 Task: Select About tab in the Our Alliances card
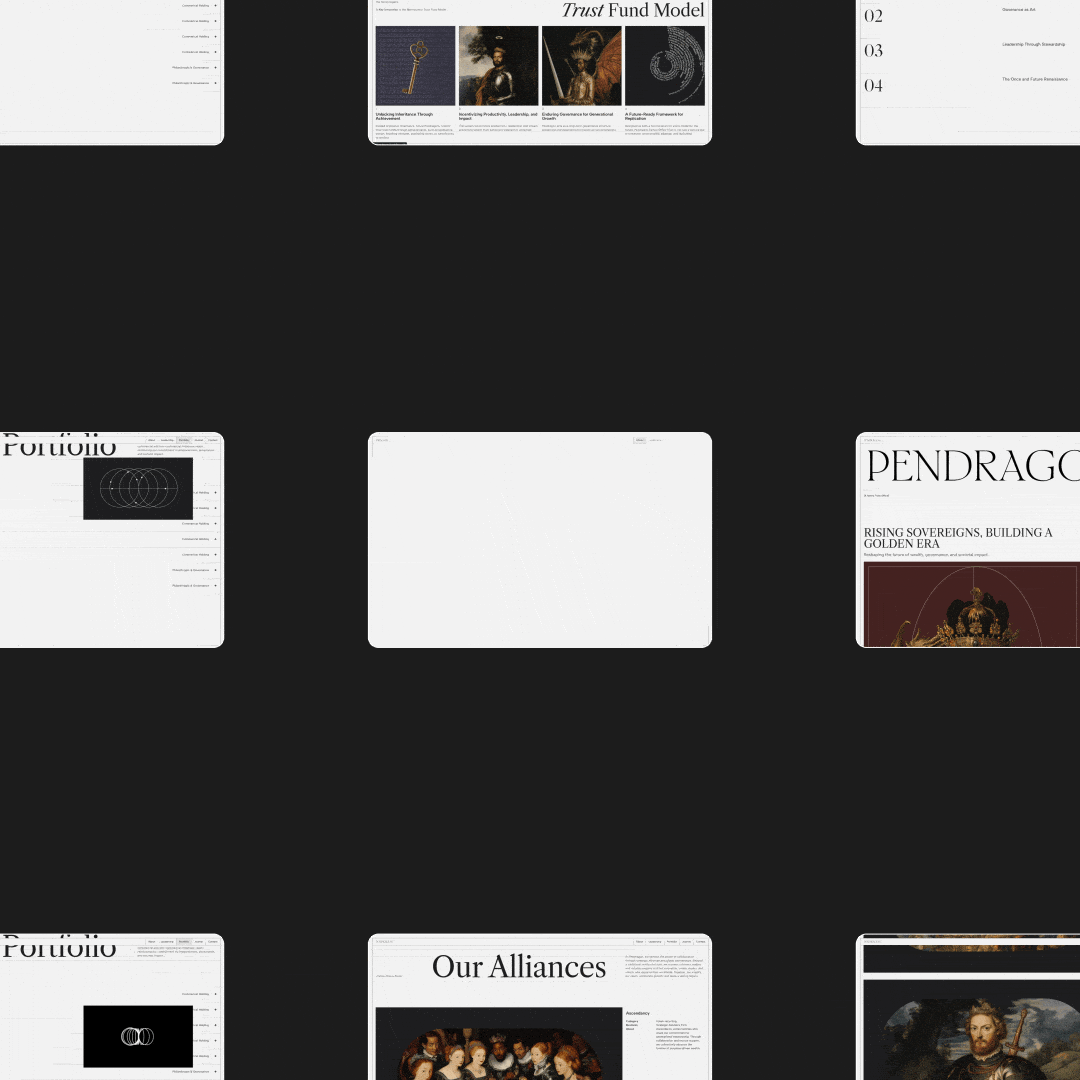pos(639,942)
